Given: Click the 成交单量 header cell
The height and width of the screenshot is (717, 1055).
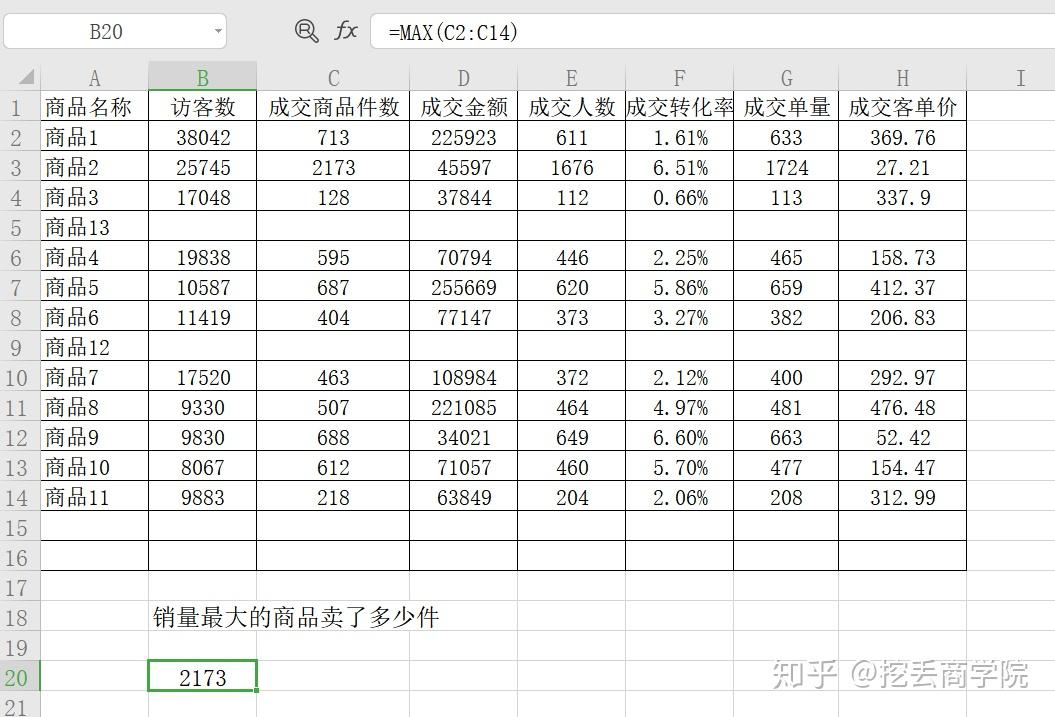Looking at the screenshot, I should 786,106.
